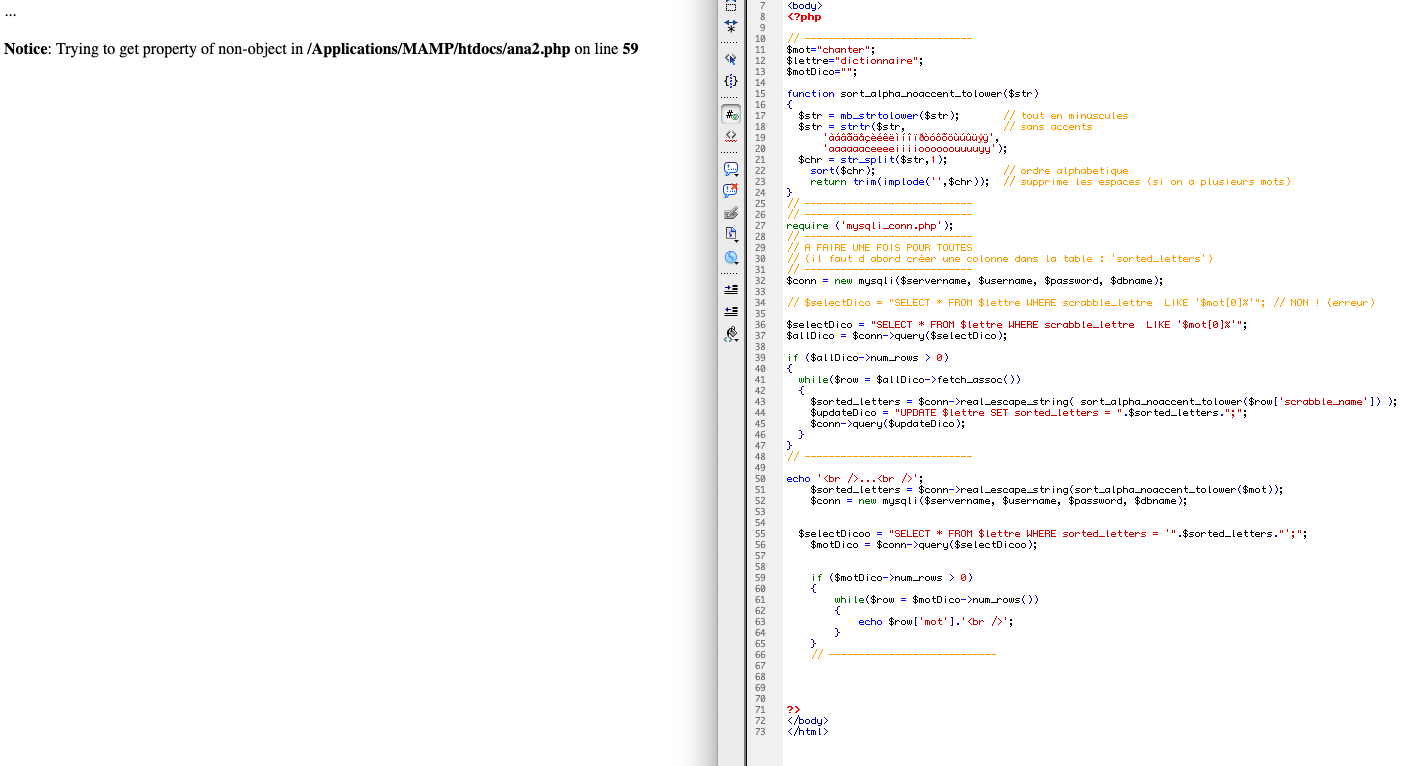The width and height of the screenshot is (1422, 766).
Task: Click function sort_alpha_noaccent_tolower declaration
Action: coord(913,94)
